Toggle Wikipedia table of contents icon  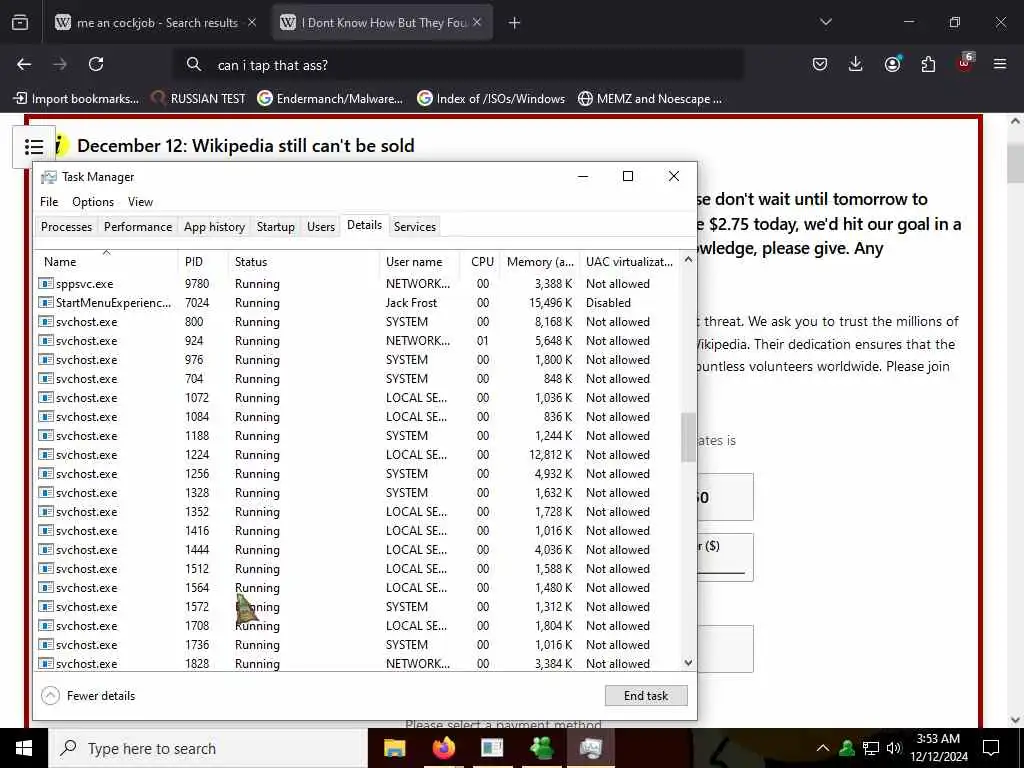click(34, 147)
